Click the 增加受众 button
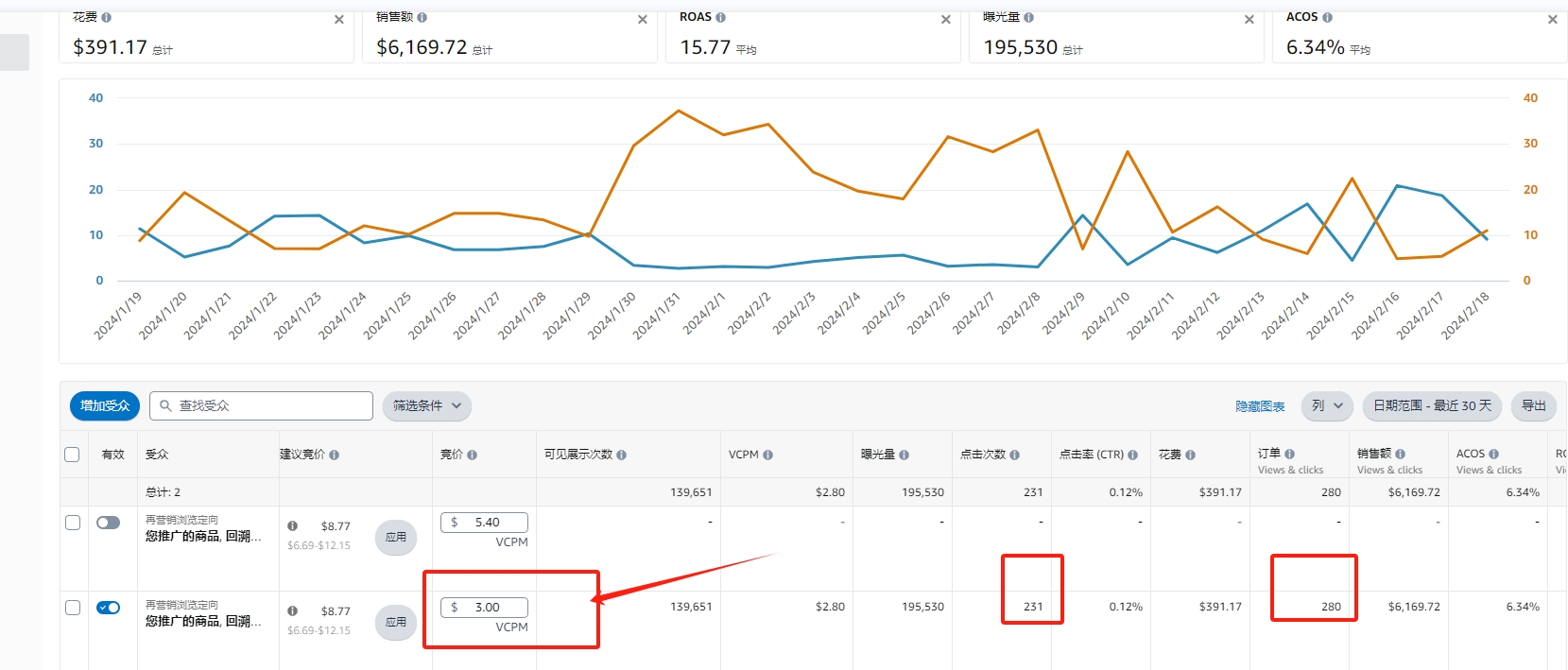The height and width of the screenshot is (670, 1568). coord(105,405)
